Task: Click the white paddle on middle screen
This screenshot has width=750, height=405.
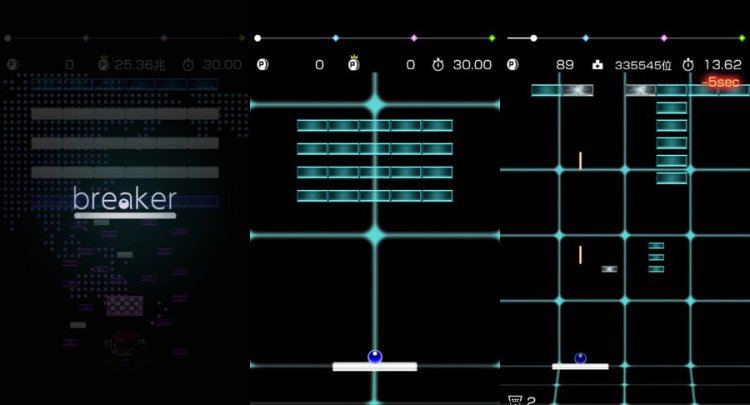Action: [375, 367]
